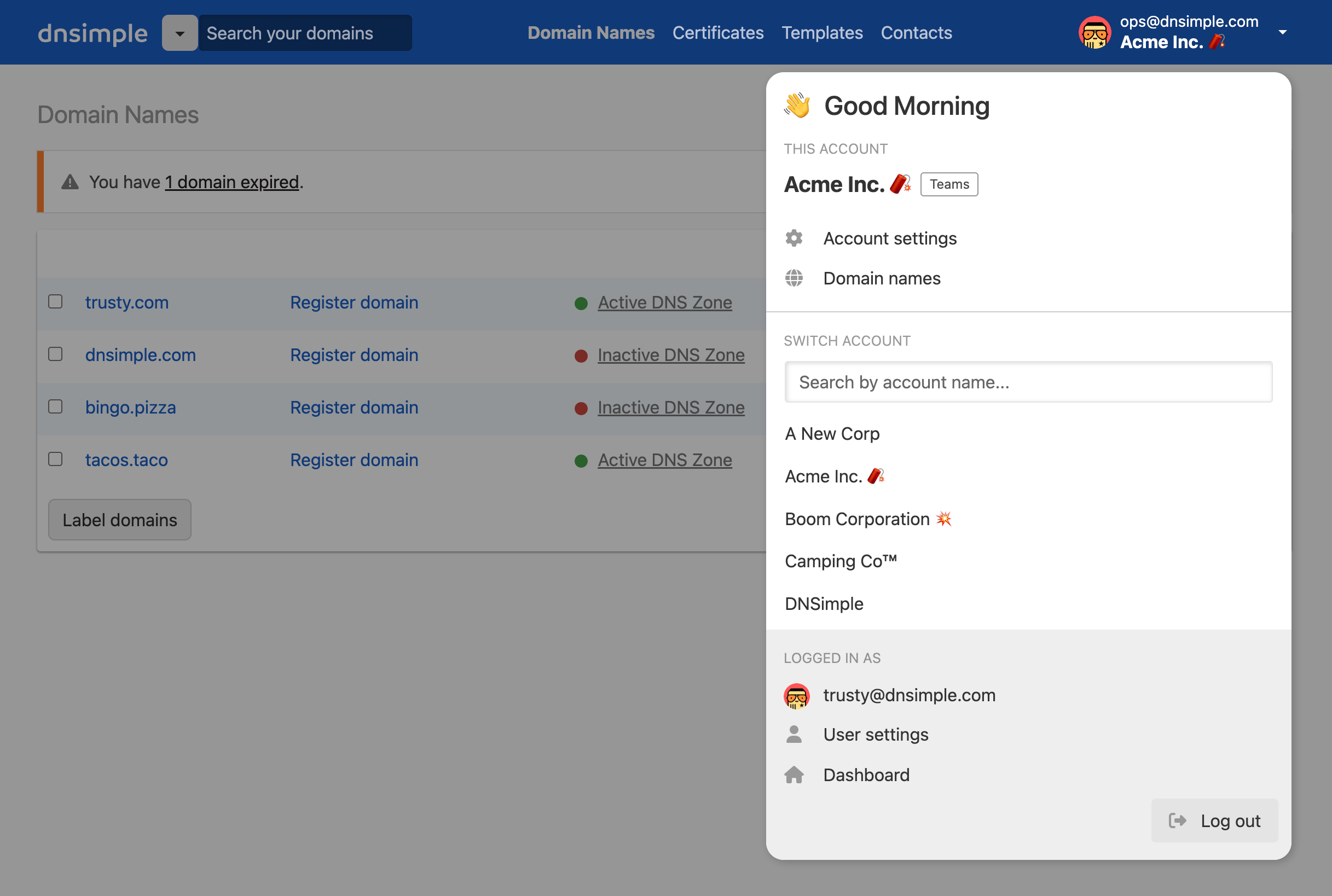This screenshot has width=1332, height=896.
Task: Select Domain names in account menu
Action: pos(882,278)
